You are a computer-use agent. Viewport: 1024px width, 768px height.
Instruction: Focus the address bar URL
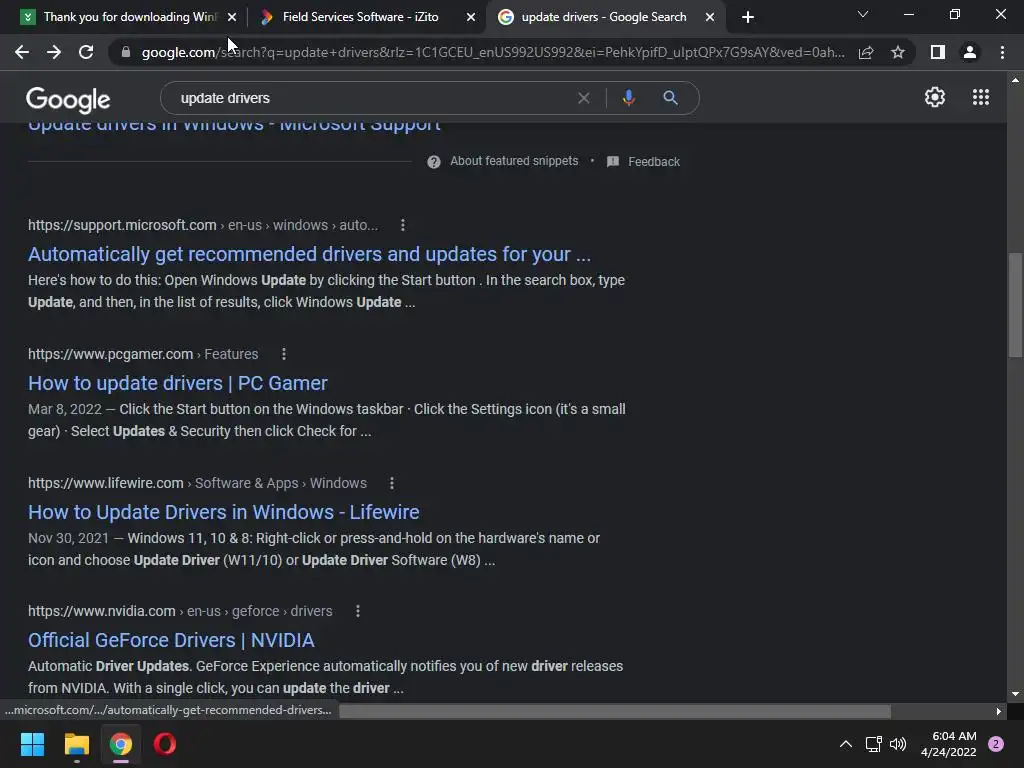coord(492,52)
